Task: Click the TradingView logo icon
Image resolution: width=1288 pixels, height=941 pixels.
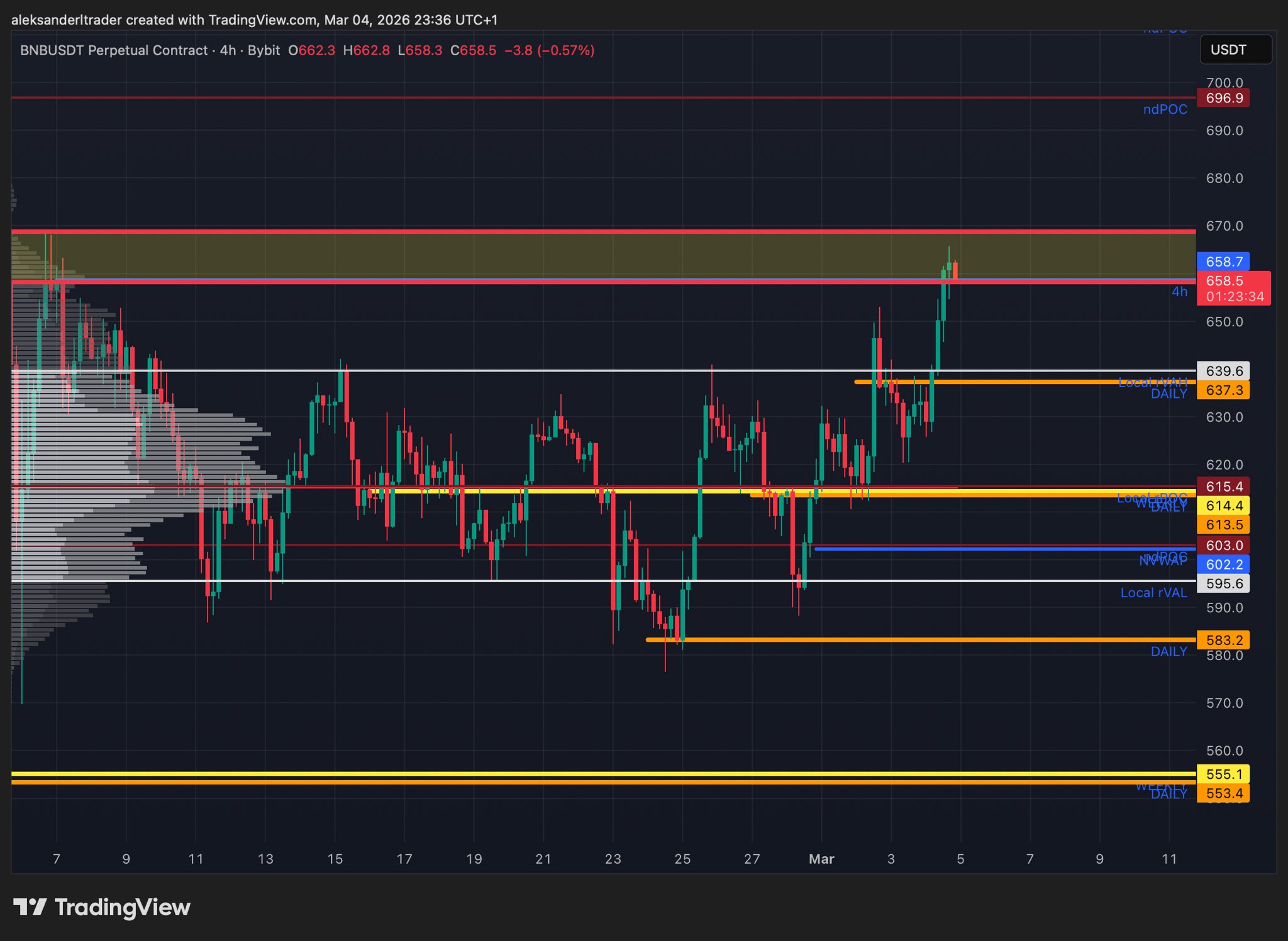Action: (x=30, y=907)
